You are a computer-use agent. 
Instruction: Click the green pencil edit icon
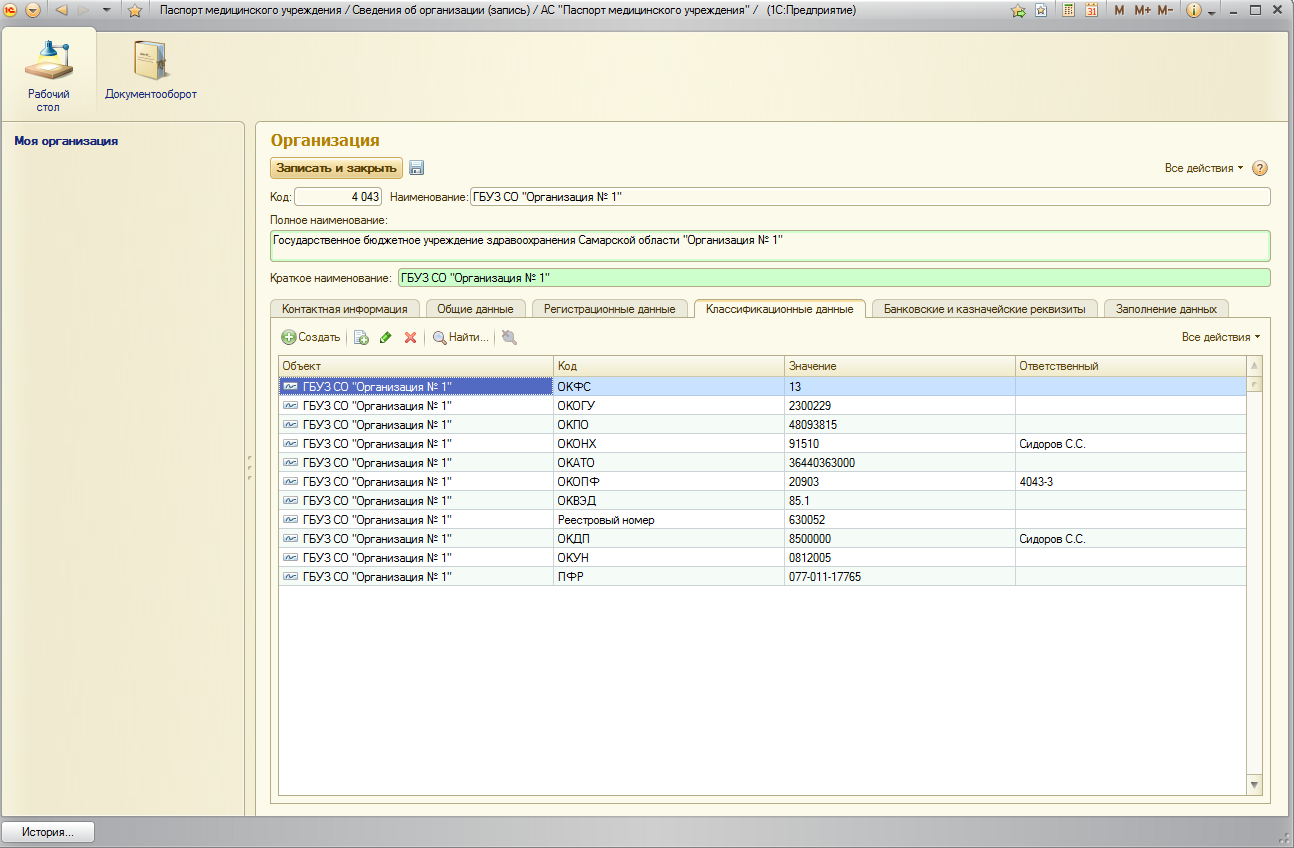(x=385, y=338)
